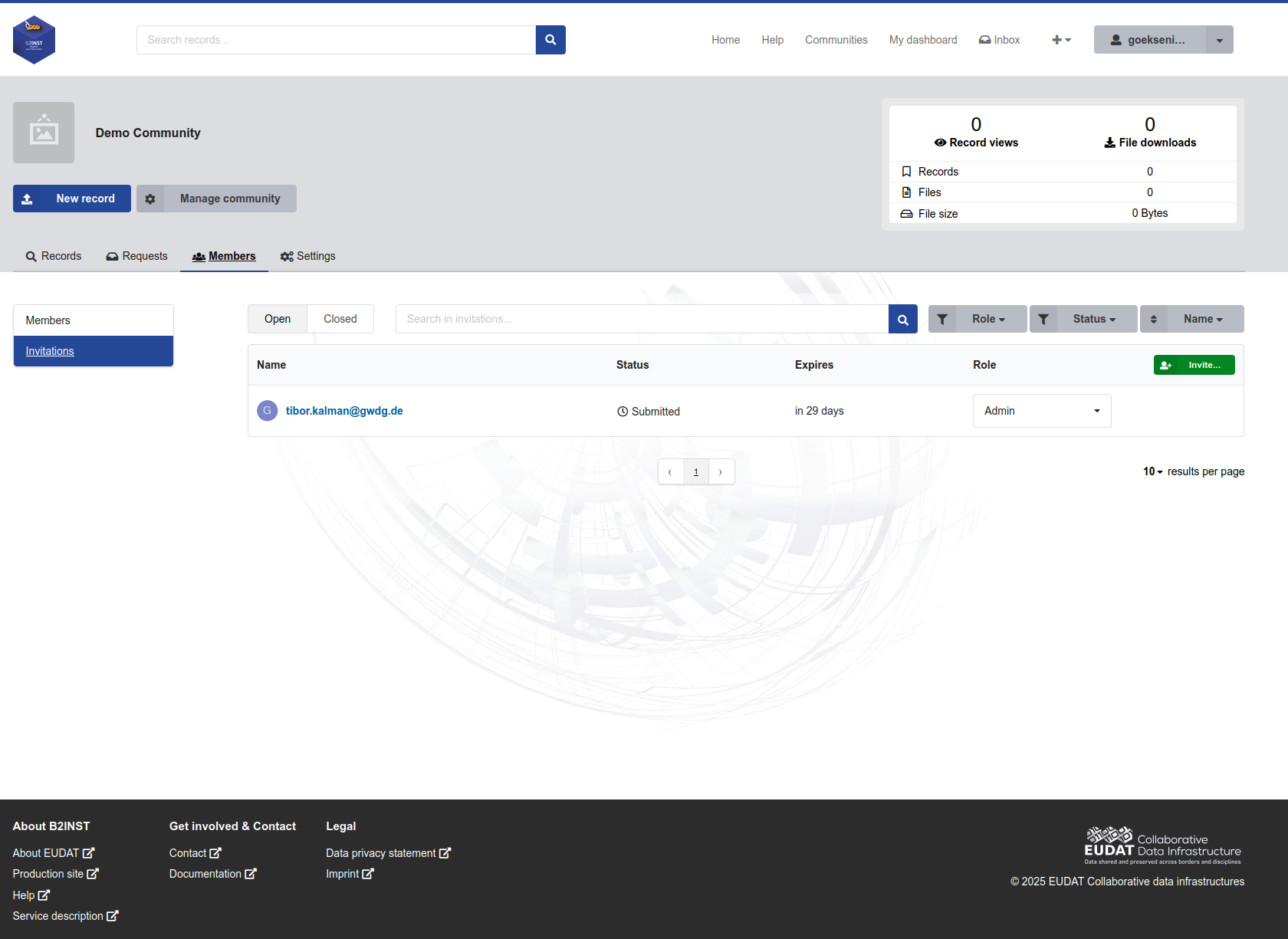
Task: Click the Manage community gear icon
Action: [150, 199]
